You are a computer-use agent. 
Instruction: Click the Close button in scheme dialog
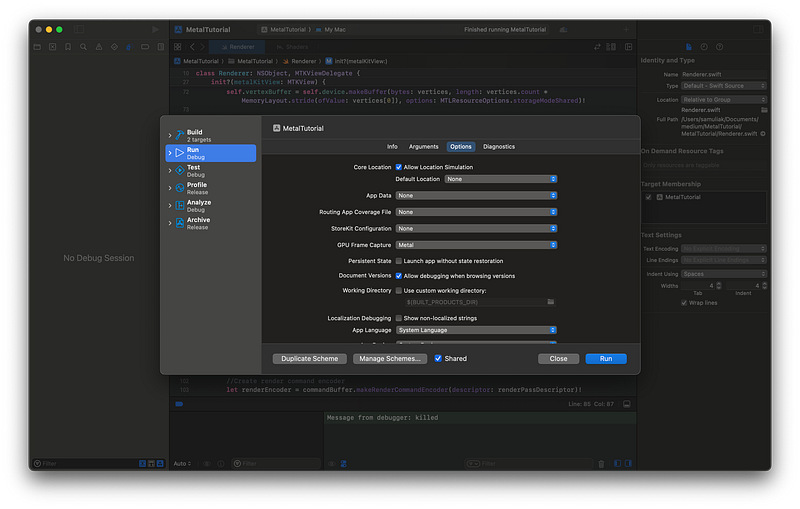pos(559,359)
